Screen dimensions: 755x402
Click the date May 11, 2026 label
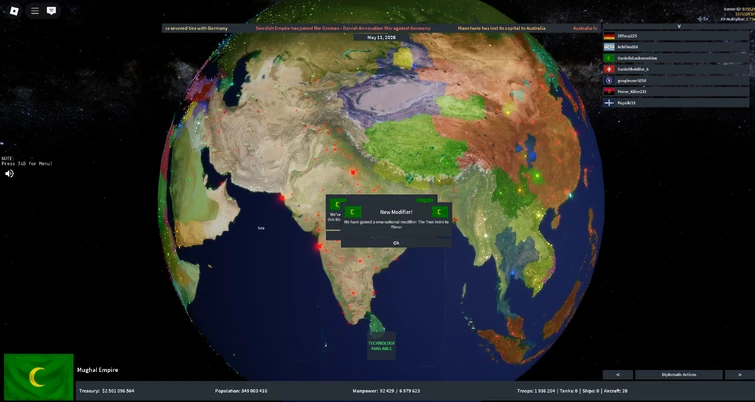[381, 37]
